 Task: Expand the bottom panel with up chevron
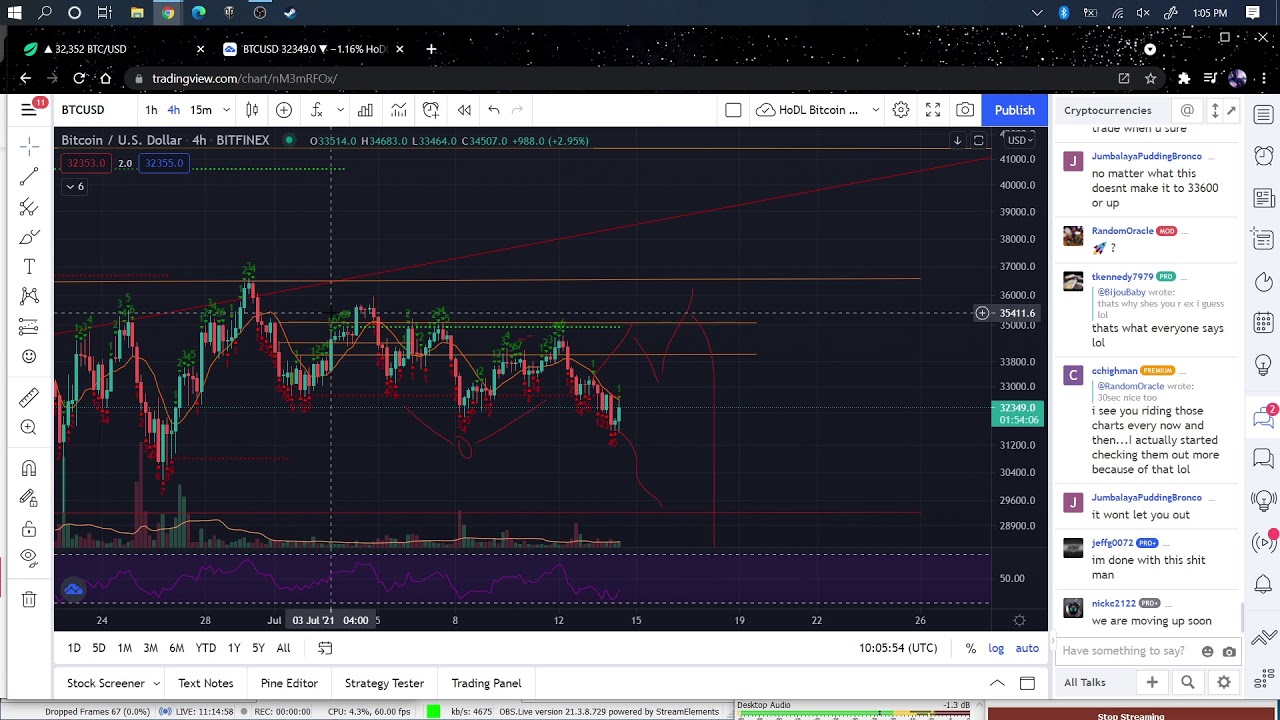[997, 683]
